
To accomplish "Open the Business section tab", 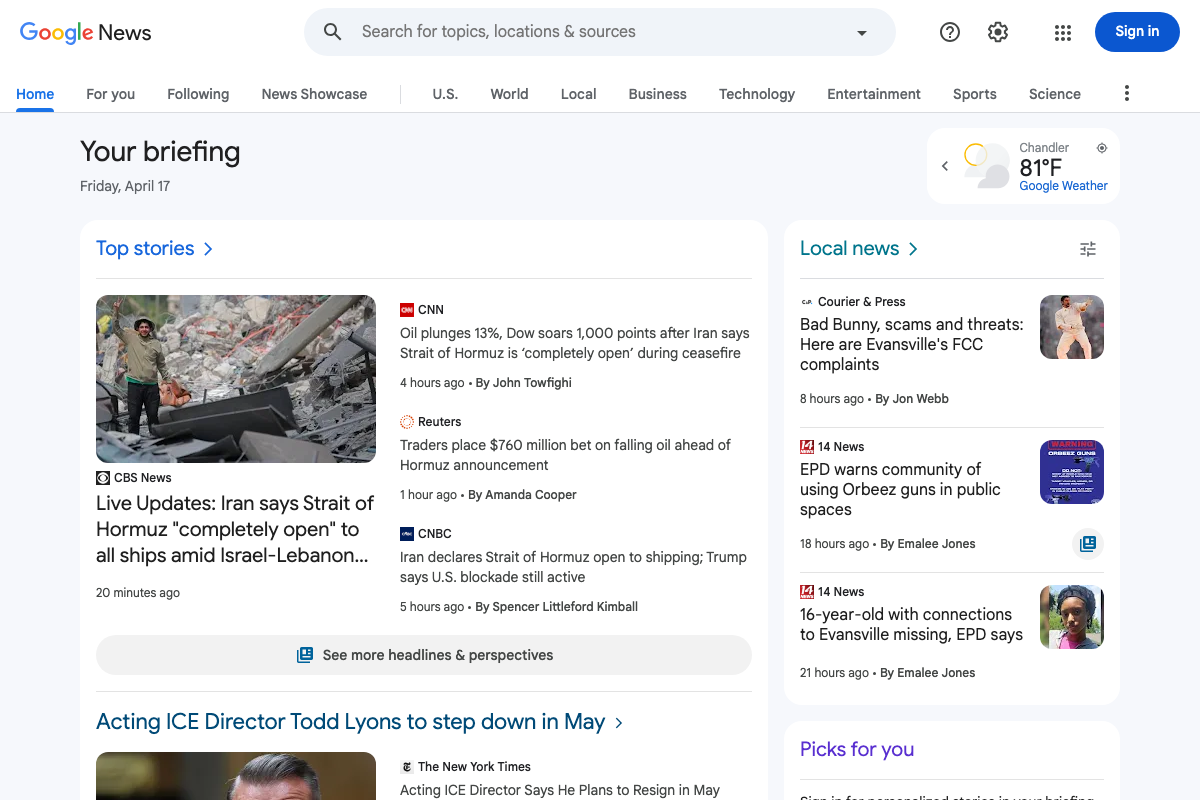I will (x=657, y=94).
